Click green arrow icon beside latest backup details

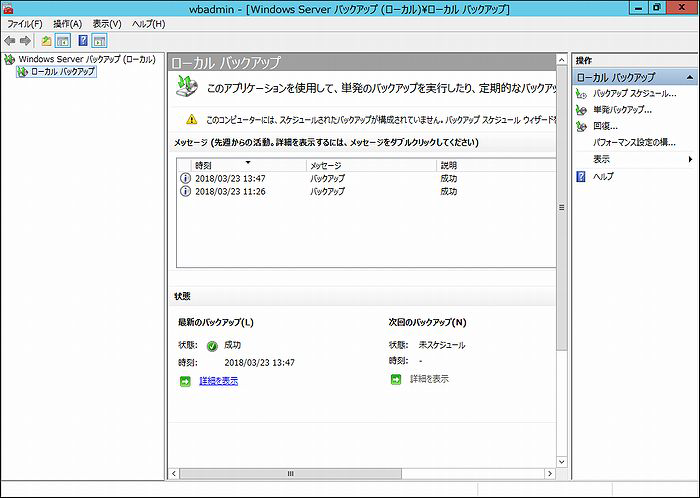185,381
